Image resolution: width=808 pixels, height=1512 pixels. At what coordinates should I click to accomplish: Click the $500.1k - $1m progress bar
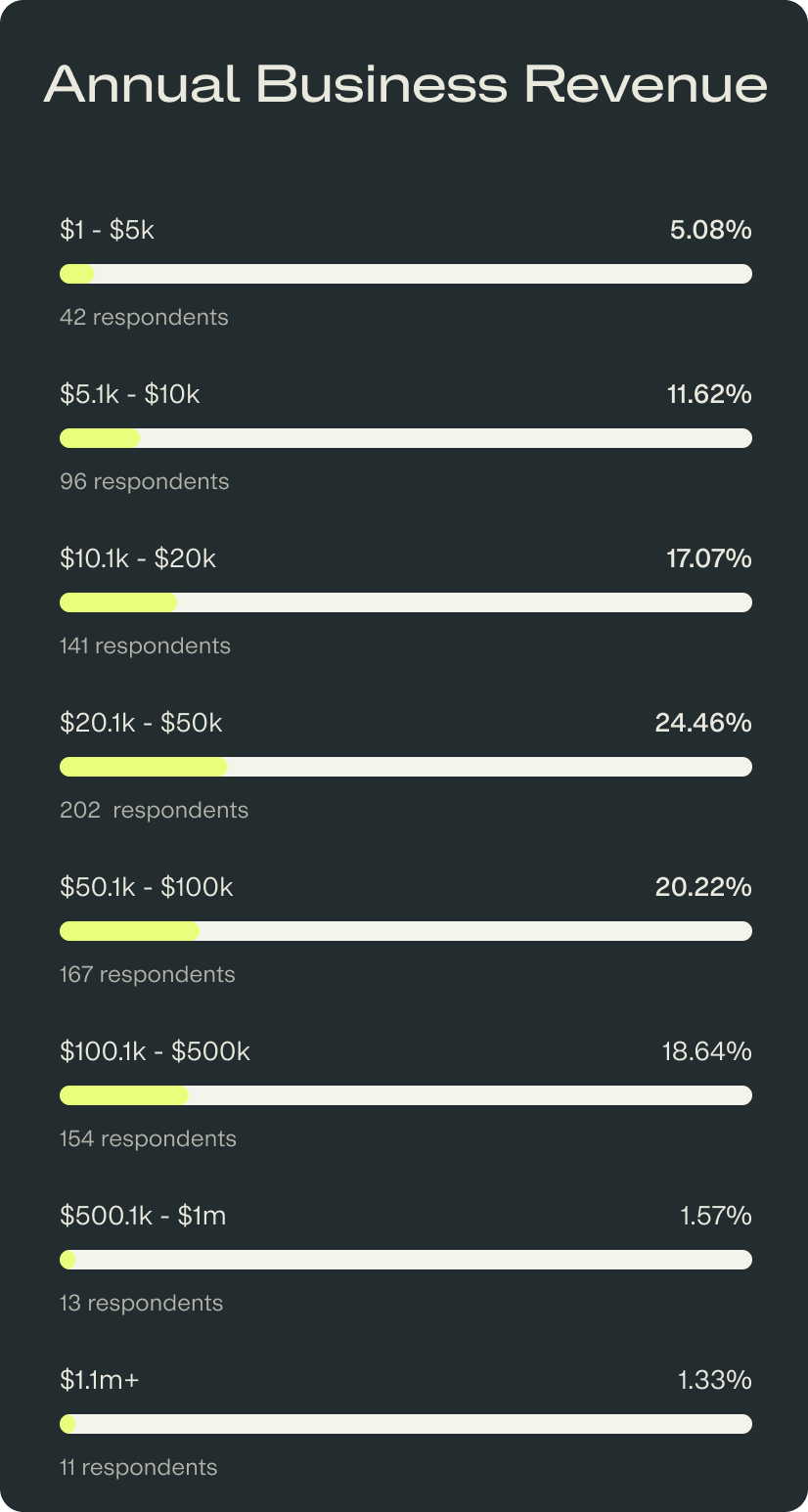pos(405,1260)
